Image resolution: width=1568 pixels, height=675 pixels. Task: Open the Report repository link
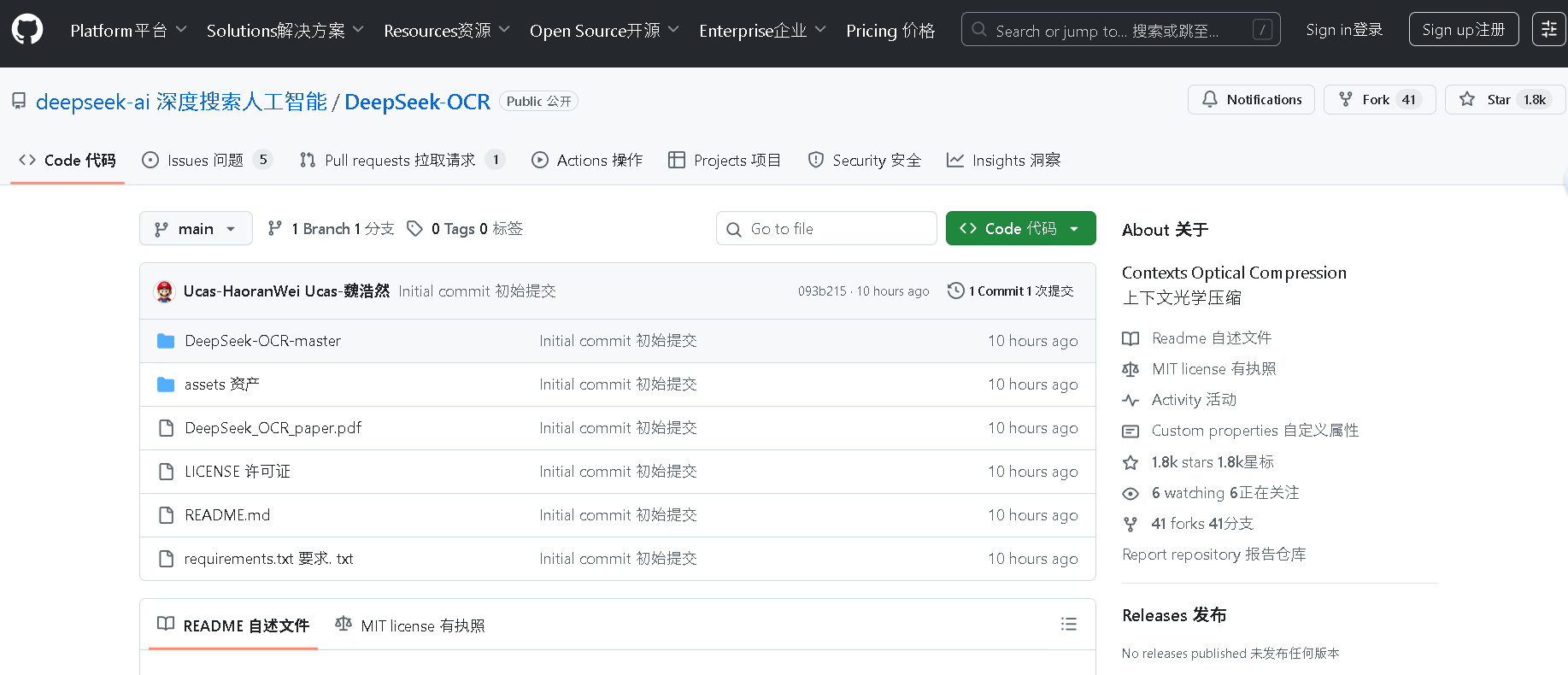pos(1214,555)
